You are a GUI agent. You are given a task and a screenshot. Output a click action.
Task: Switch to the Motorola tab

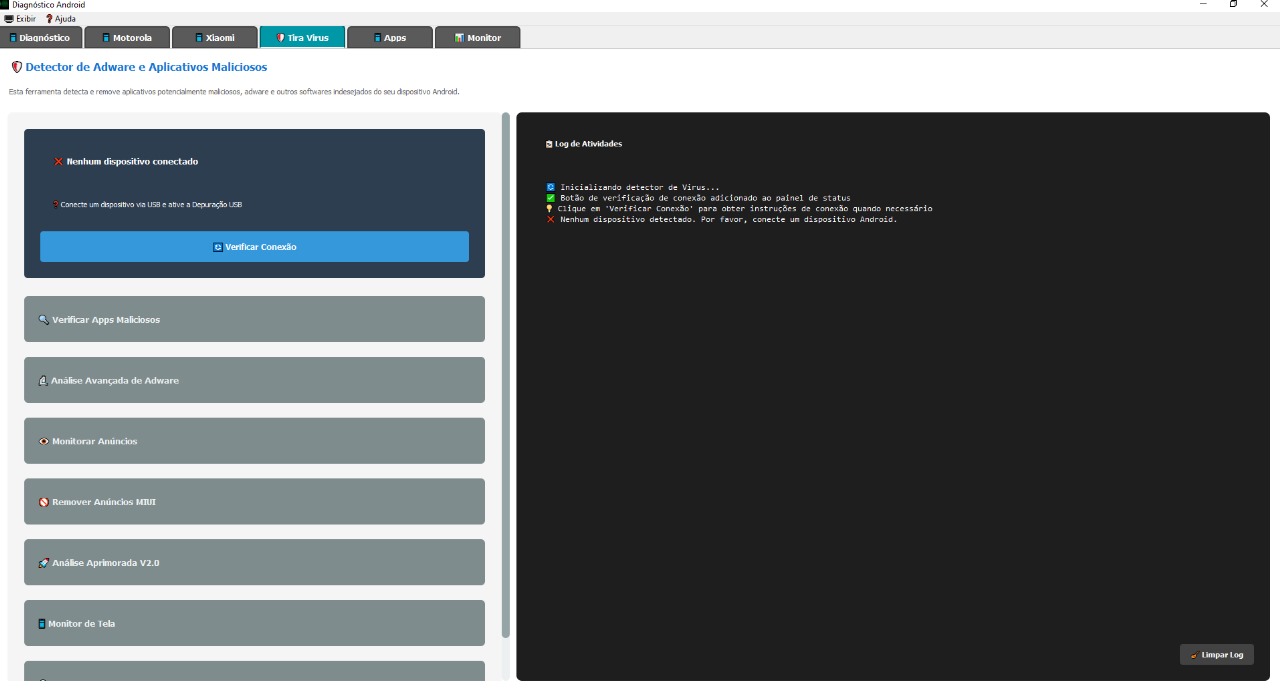click(126, 38)
